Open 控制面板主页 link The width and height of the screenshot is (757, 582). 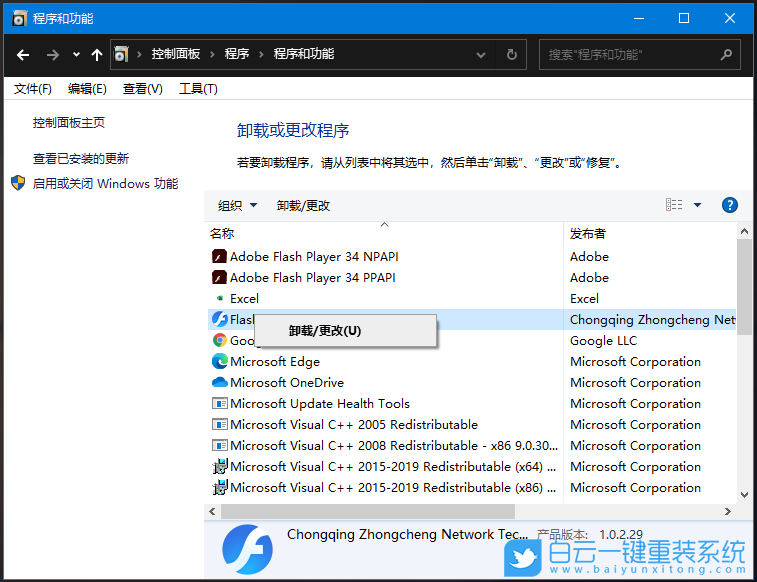tap(69, 123)
